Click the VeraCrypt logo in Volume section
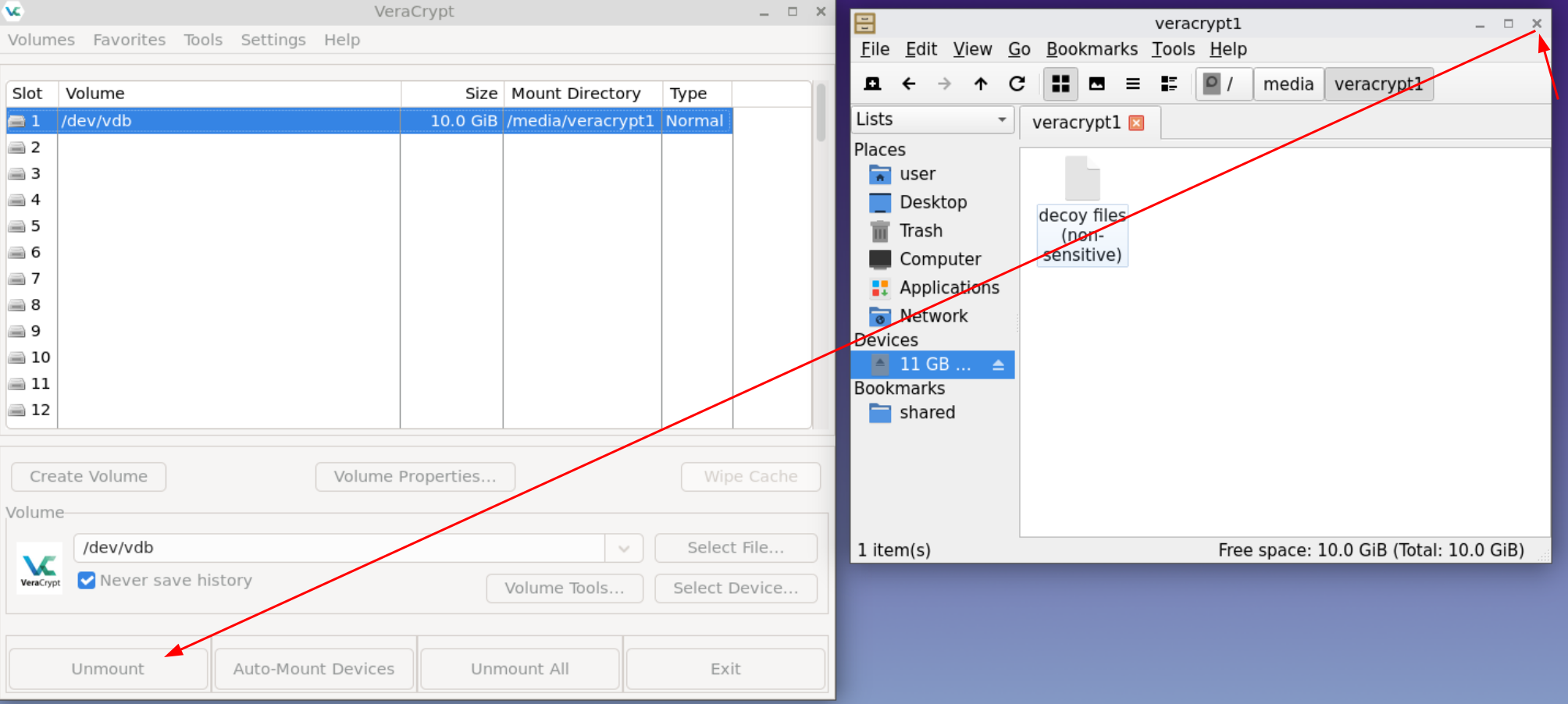The image size is (1568, 704). coord(40,568)
